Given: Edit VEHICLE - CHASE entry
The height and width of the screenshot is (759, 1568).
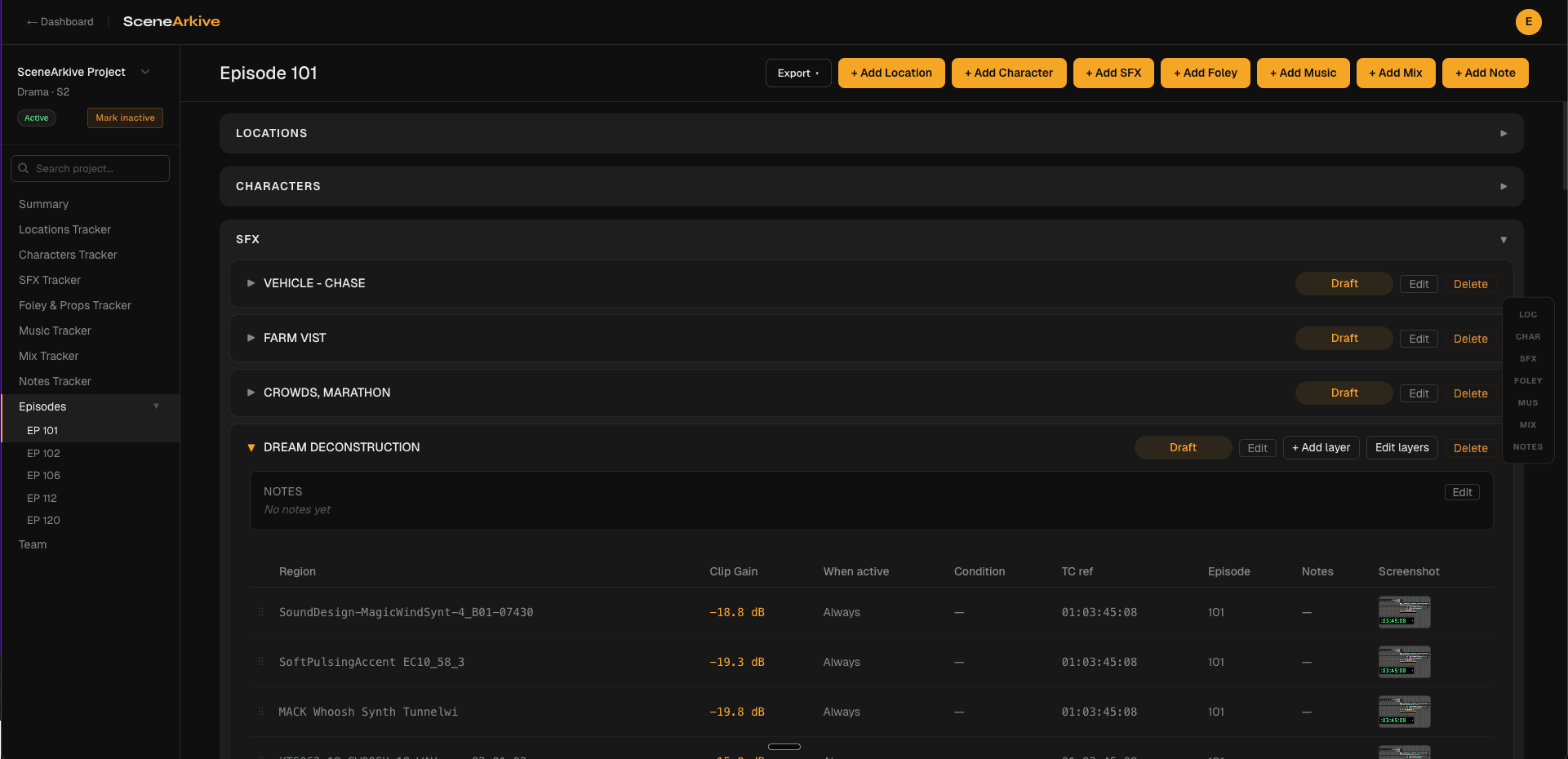Looking at the screenshot, I should [x=1419, y=284].
